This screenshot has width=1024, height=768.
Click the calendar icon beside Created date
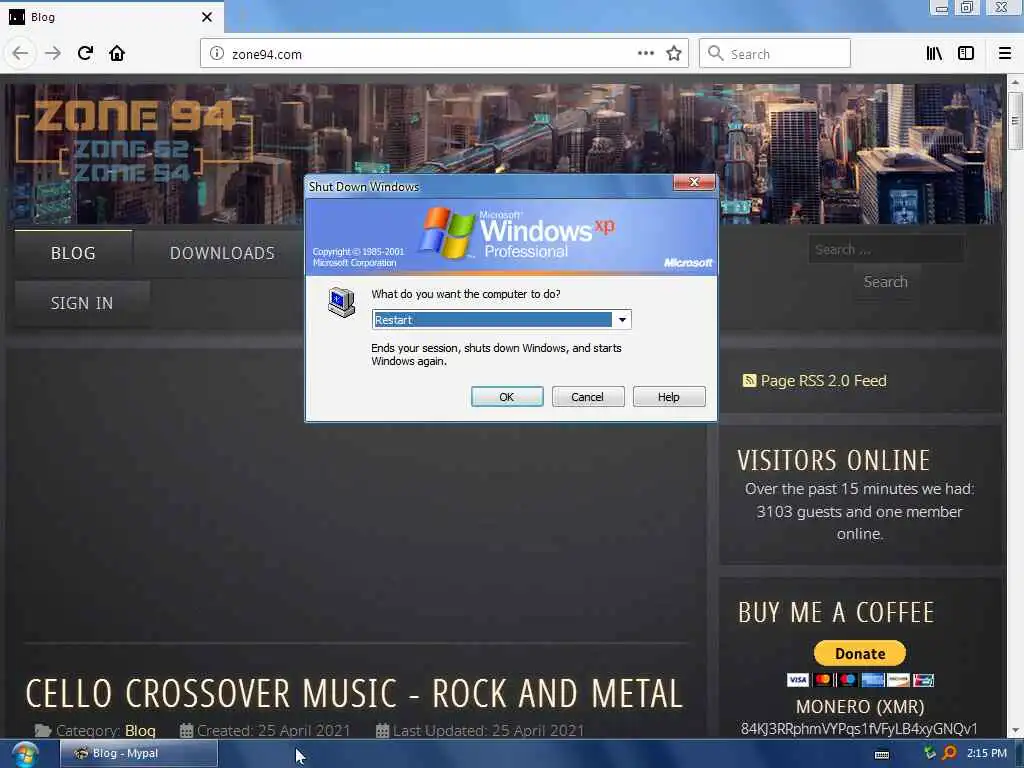point(186,731)
